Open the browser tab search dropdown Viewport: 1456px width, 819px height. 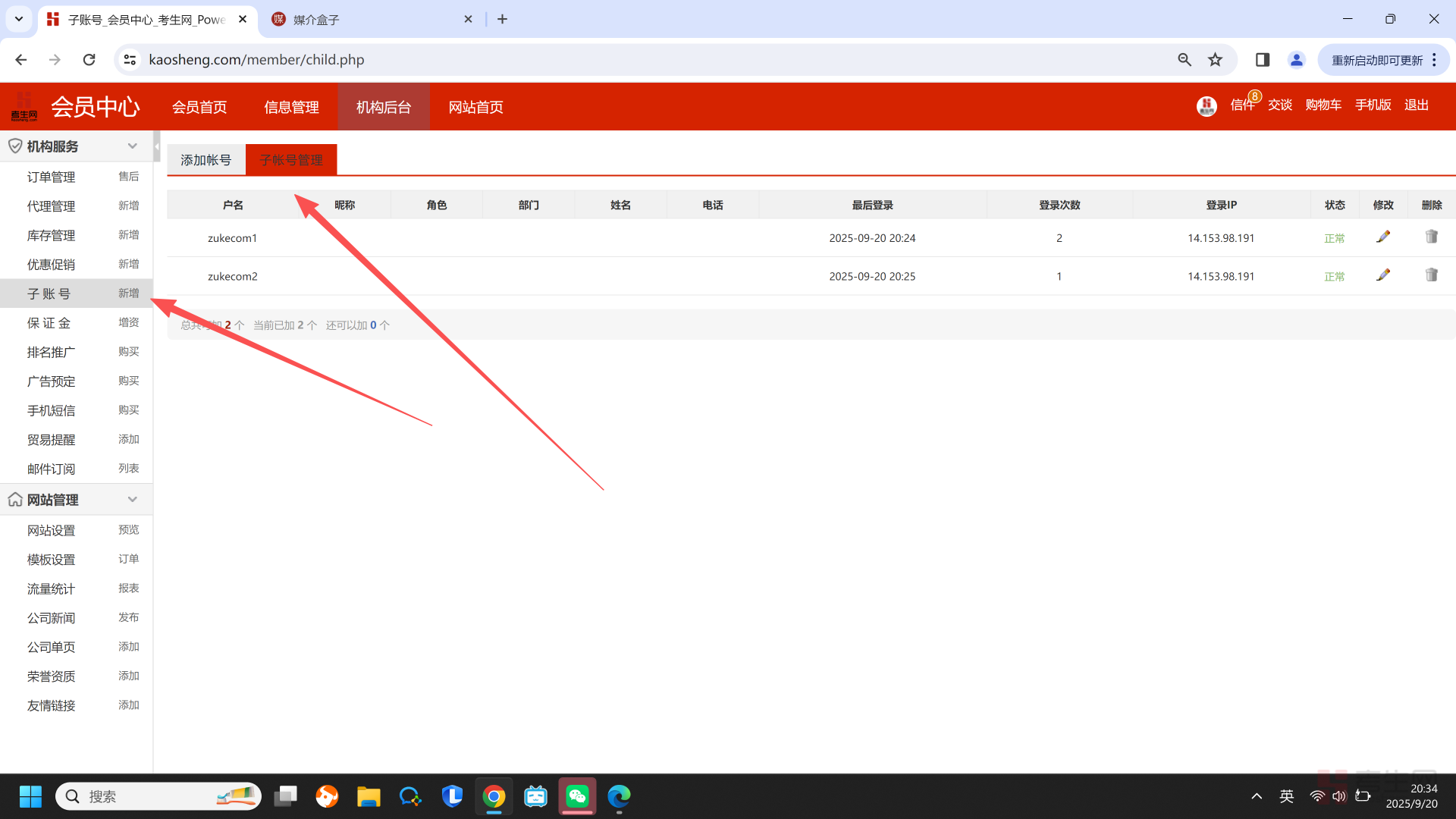(19, 19)
